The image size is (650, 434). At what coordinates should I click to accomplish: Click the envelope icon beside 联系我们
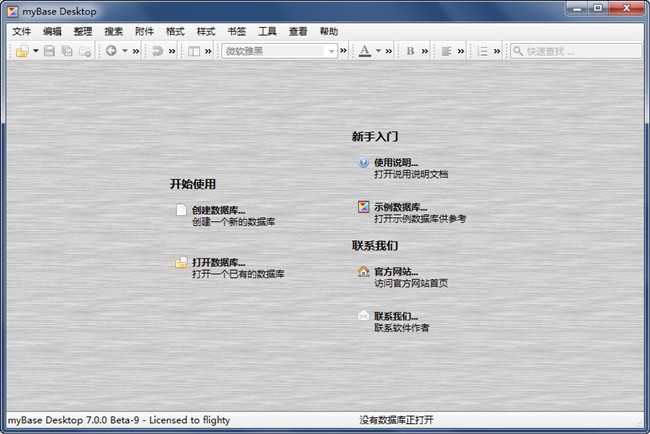coord(363,316)
